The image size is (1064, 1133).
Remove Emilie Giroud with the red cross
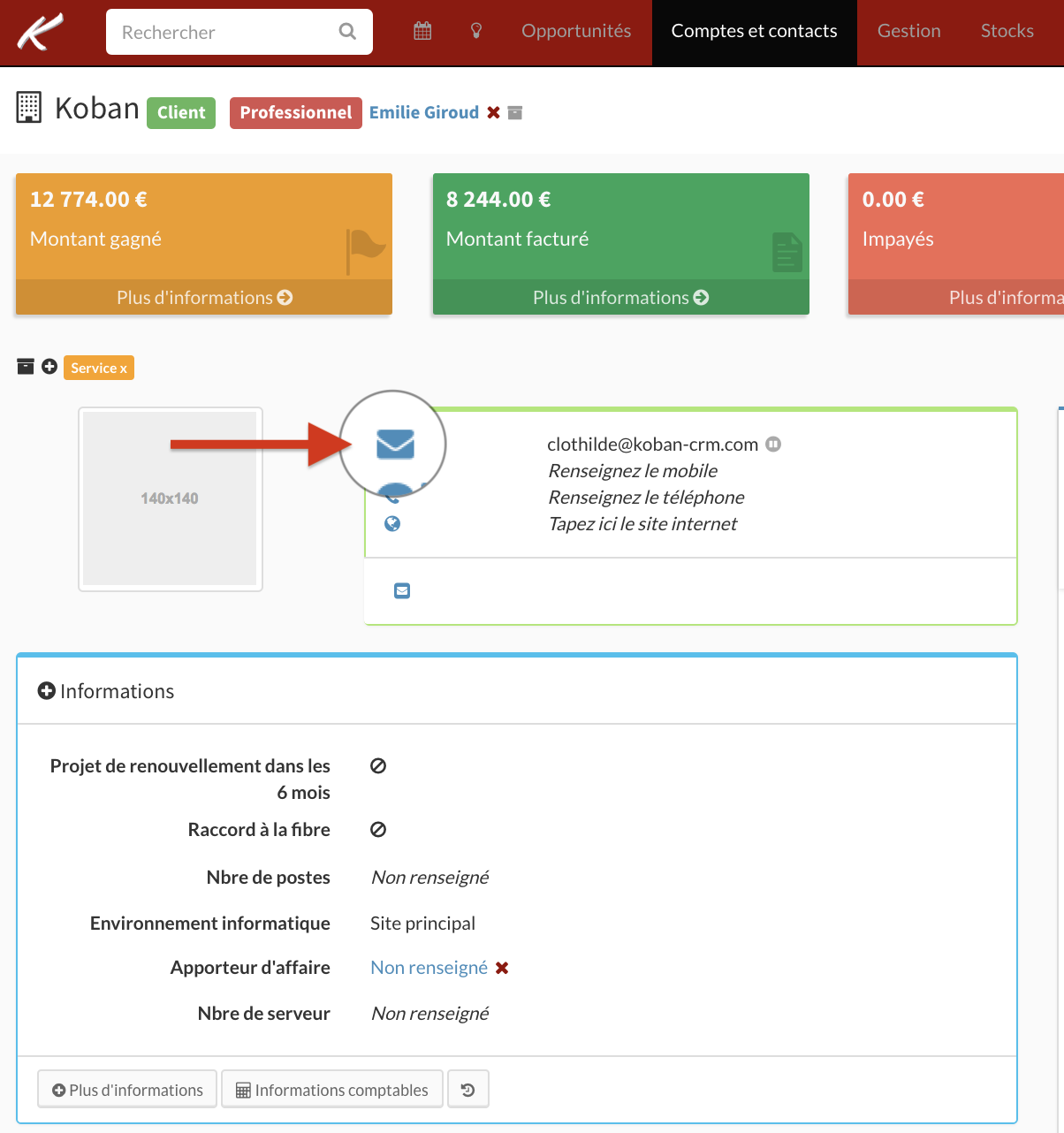[x=494, y=112]
